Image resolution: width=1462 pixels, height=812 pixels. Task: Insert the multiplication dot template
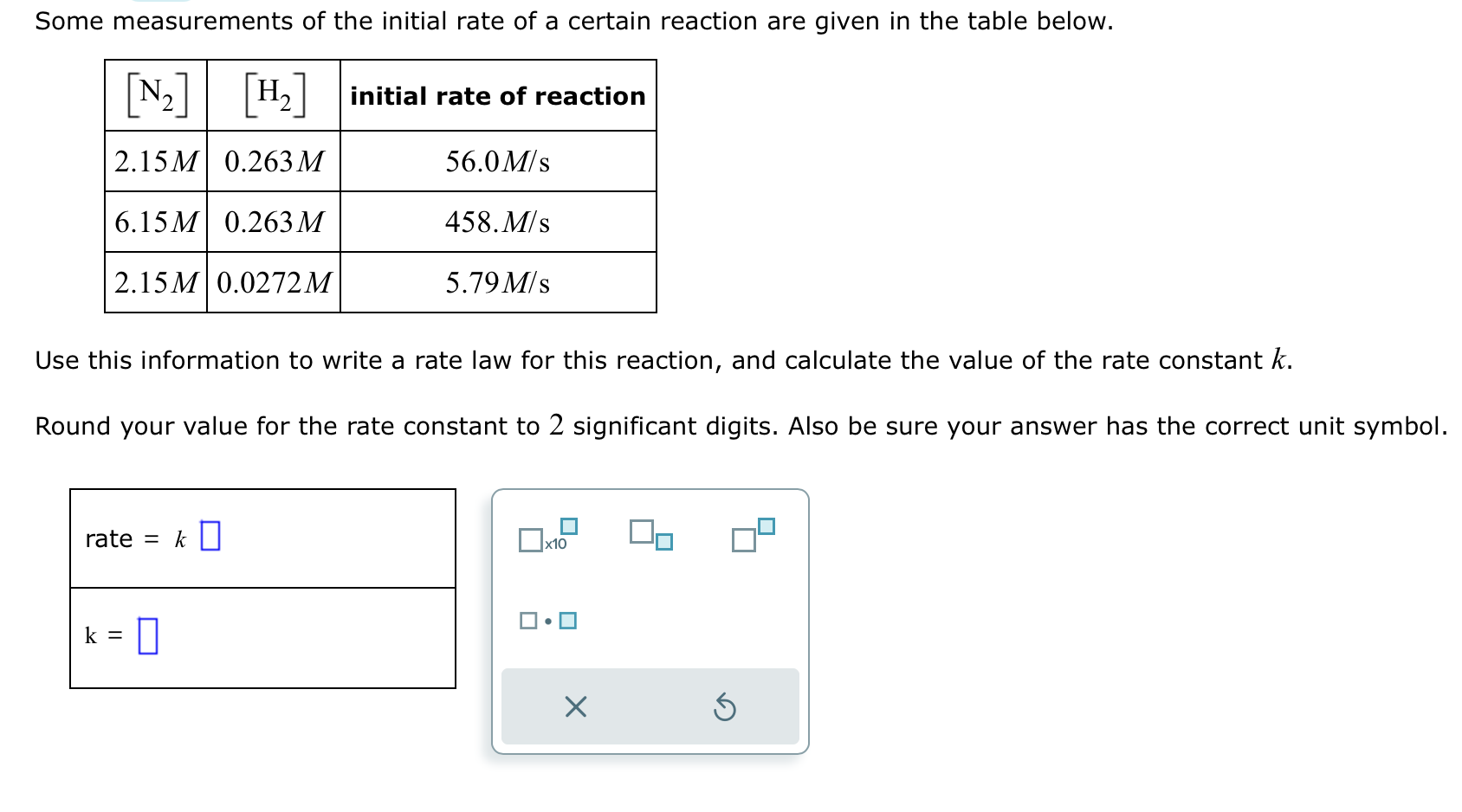click(x=548, y=622)
